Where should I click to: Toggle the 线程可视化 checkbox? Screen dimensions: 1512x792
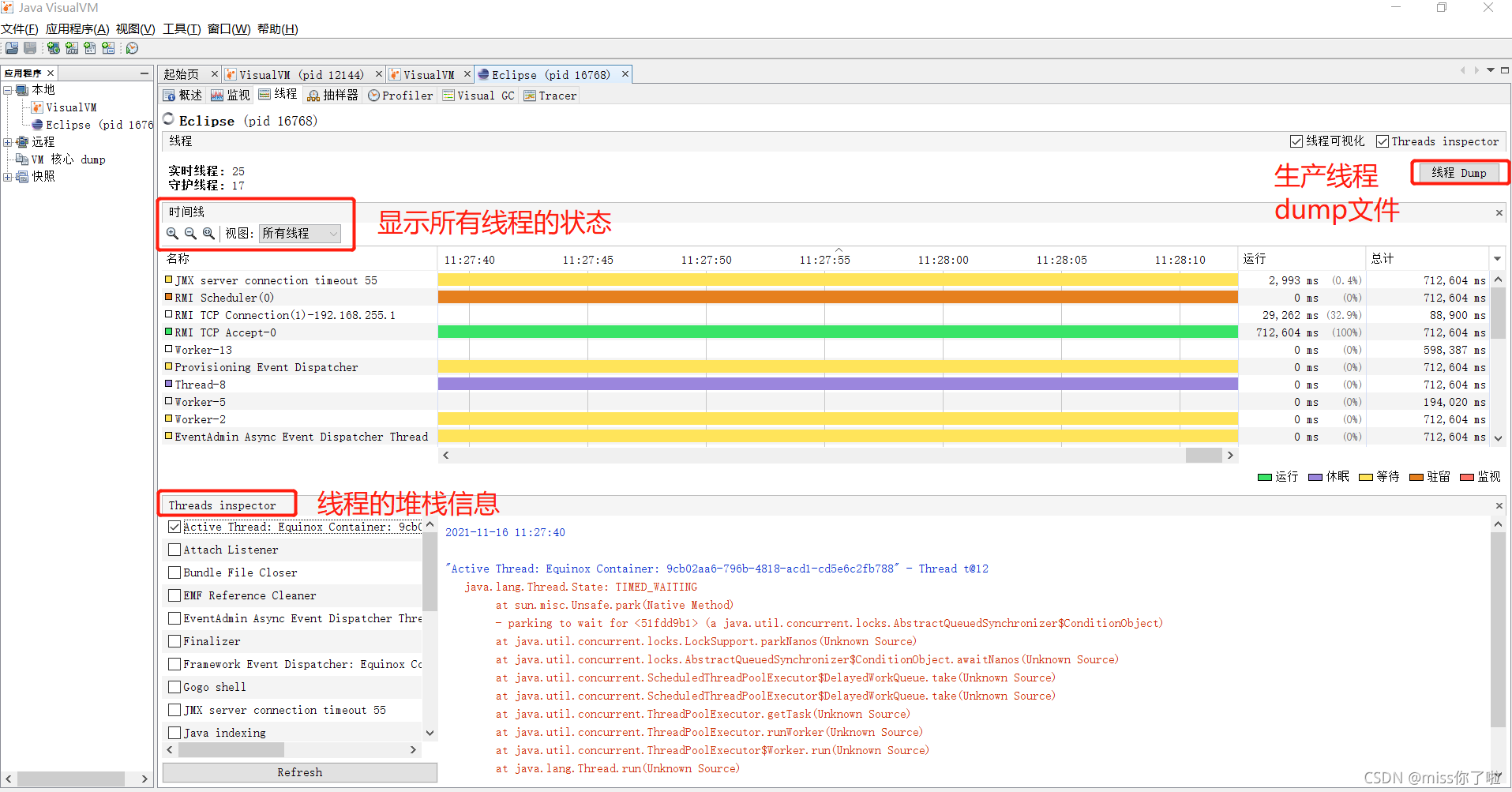1296,141
